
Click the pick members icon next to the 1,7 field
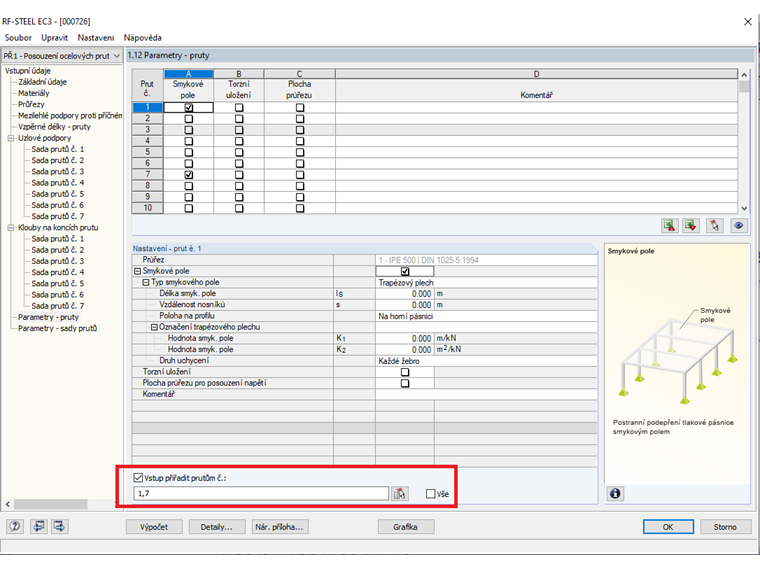point(400,493)
